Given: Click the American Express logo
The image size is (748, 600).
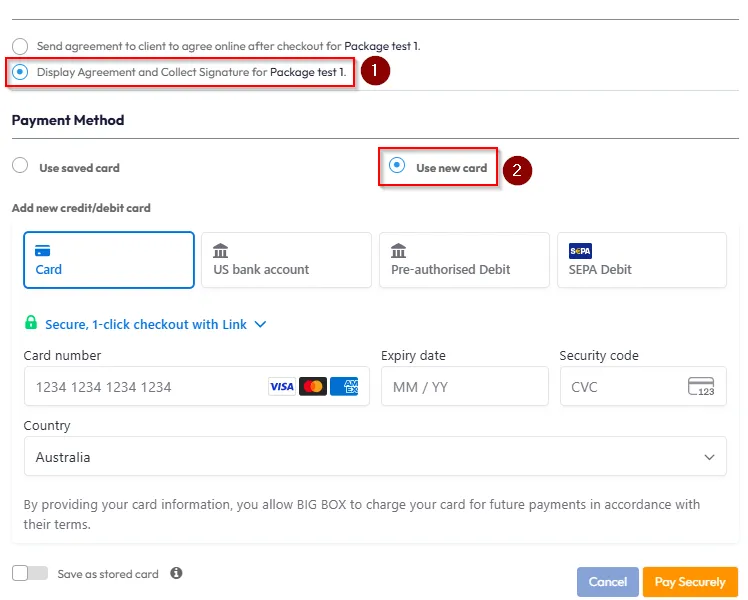Looking at the screenshot, I should [344, 386].
